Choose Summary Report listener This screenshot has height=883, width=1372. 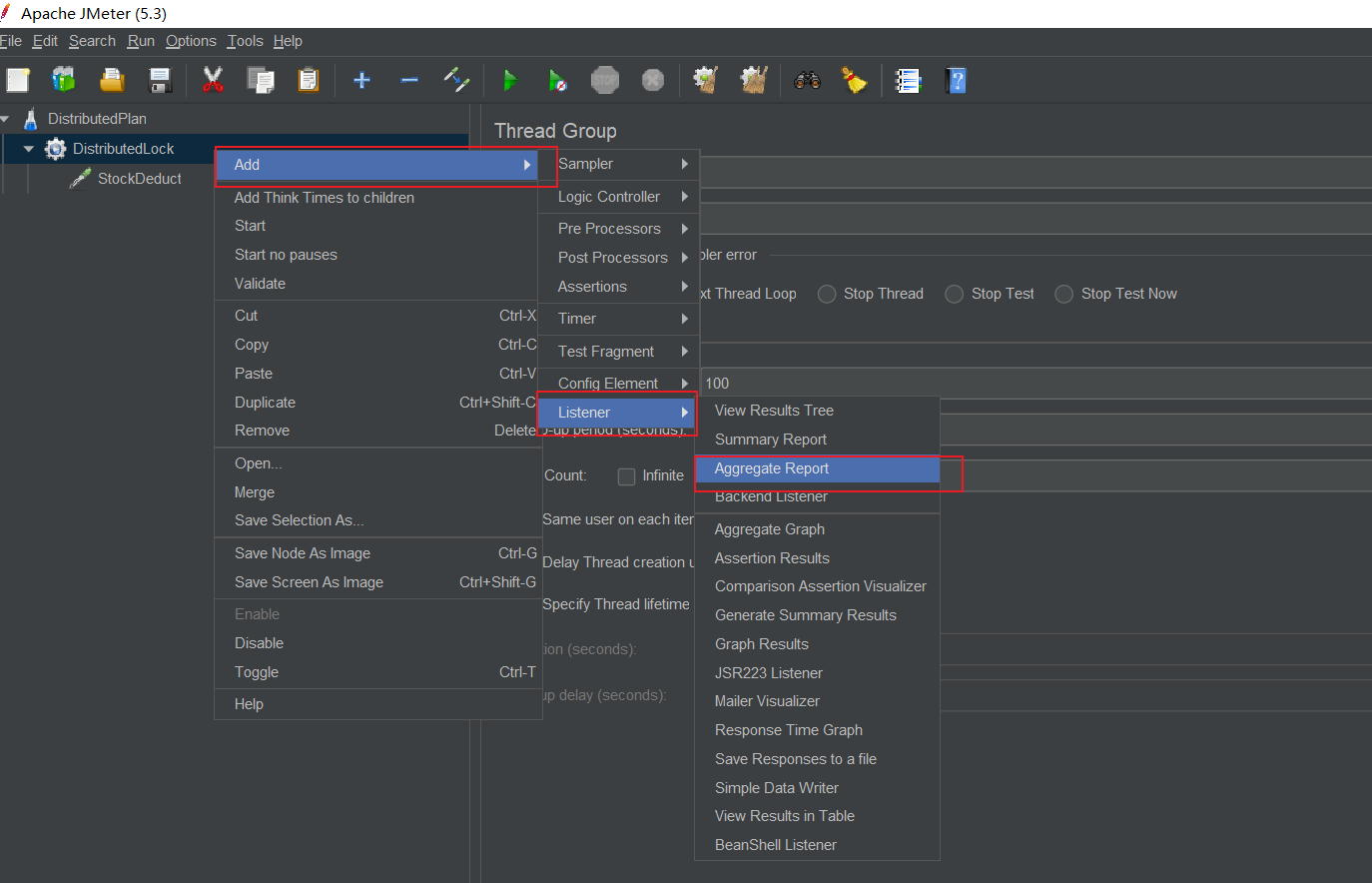point(818,440)
